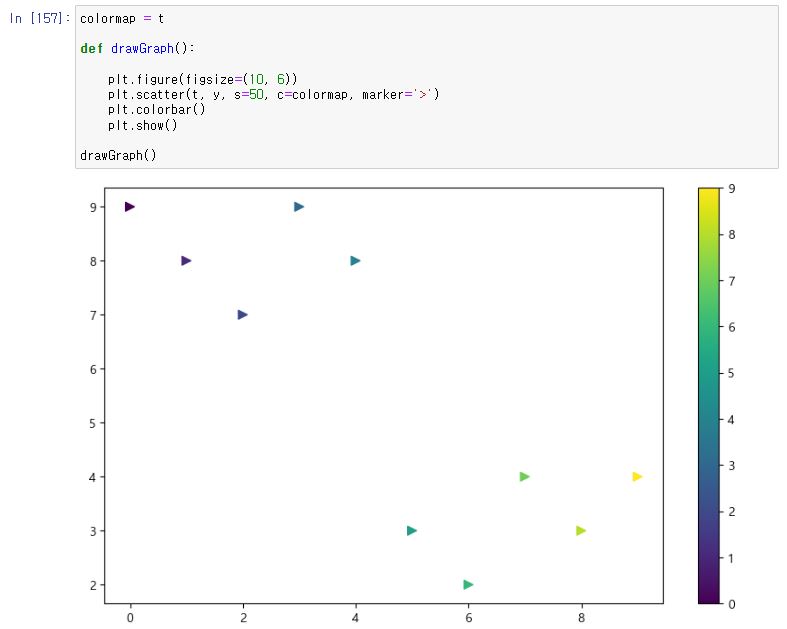Click the colorbar tick label 5
This screenshot has height=629, width=787.
(731, 373)
